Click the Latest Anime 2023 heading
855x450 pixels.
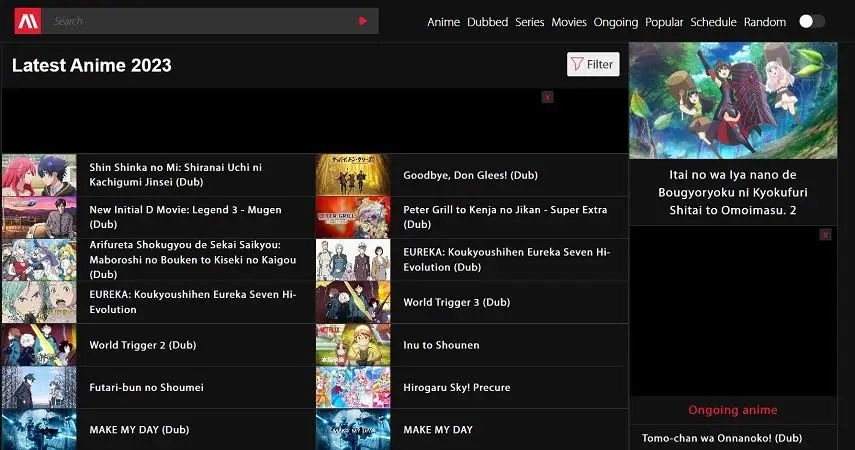pyautogui.click(x=92, y=65)
